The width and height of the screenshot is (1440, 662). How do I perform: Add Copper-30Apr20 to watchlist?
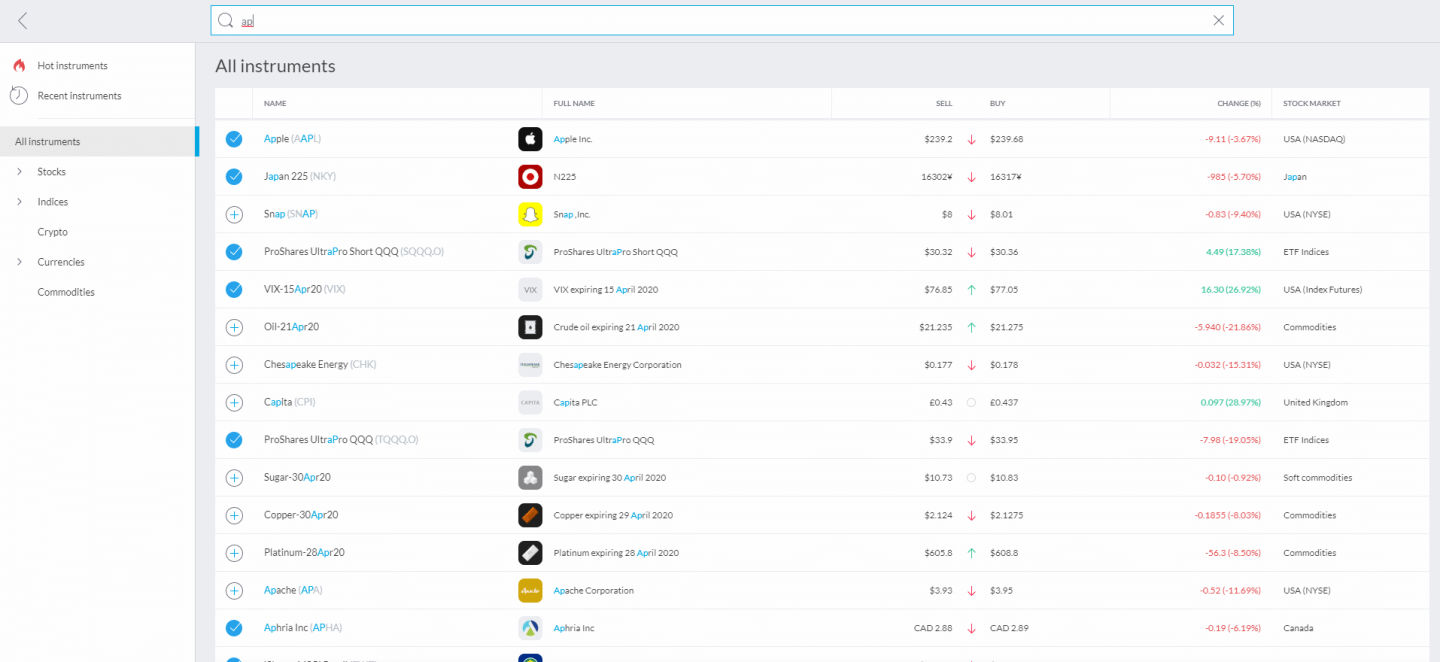click(x=234, y=515)
